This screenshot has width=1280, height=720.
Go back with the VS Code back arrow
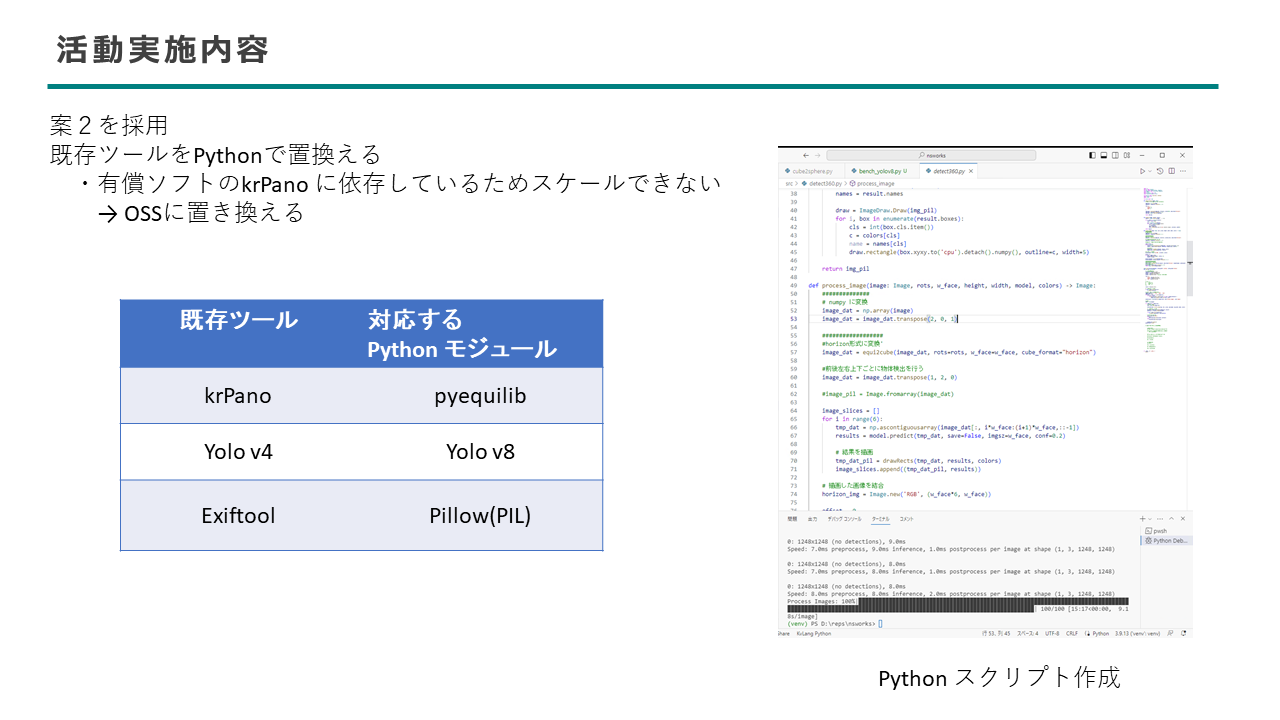point(806,156)
